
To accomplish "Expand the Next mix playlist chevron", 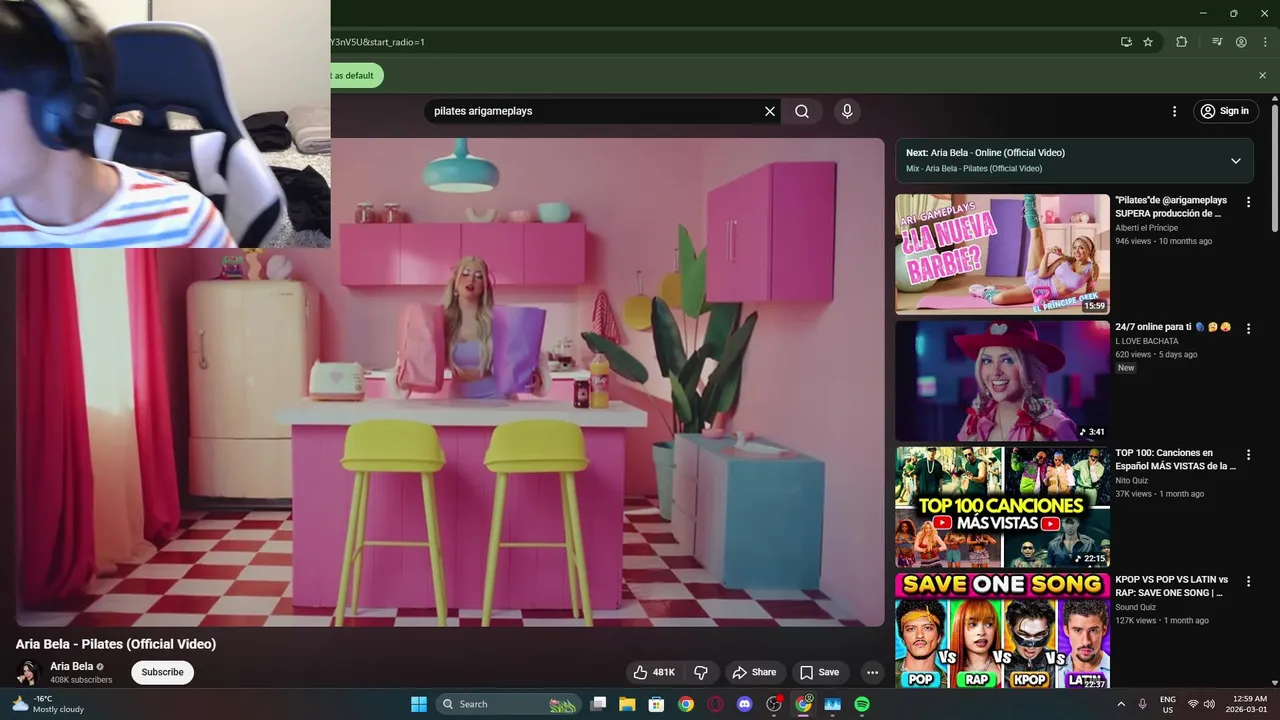I will tap(1236, 160).
